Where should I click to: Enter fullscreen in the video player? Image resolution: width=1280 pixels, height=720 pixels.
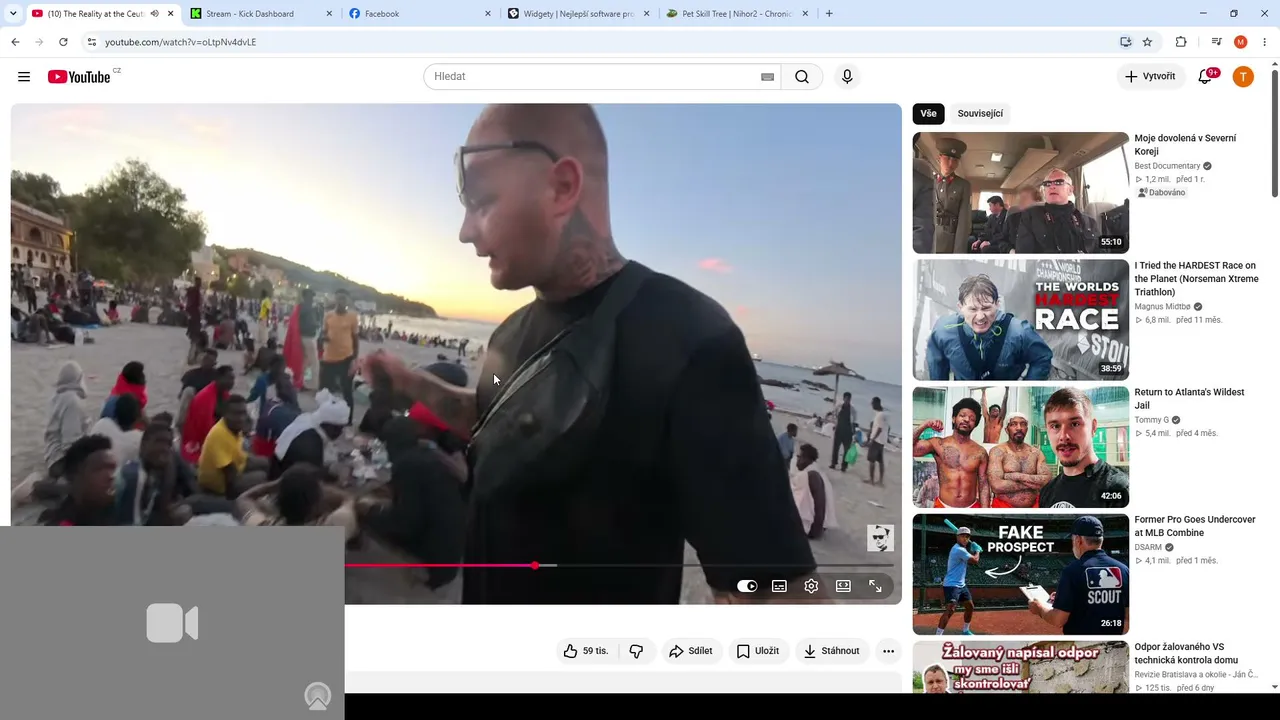click(875, 586)
